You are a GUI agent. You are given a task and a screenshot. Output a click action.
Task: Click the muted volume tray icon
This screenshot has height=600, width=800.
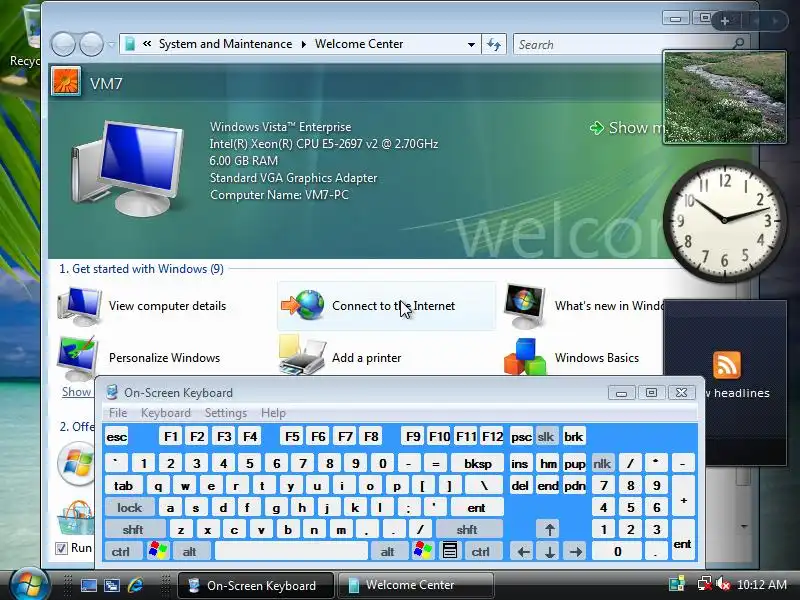point(722,584)
